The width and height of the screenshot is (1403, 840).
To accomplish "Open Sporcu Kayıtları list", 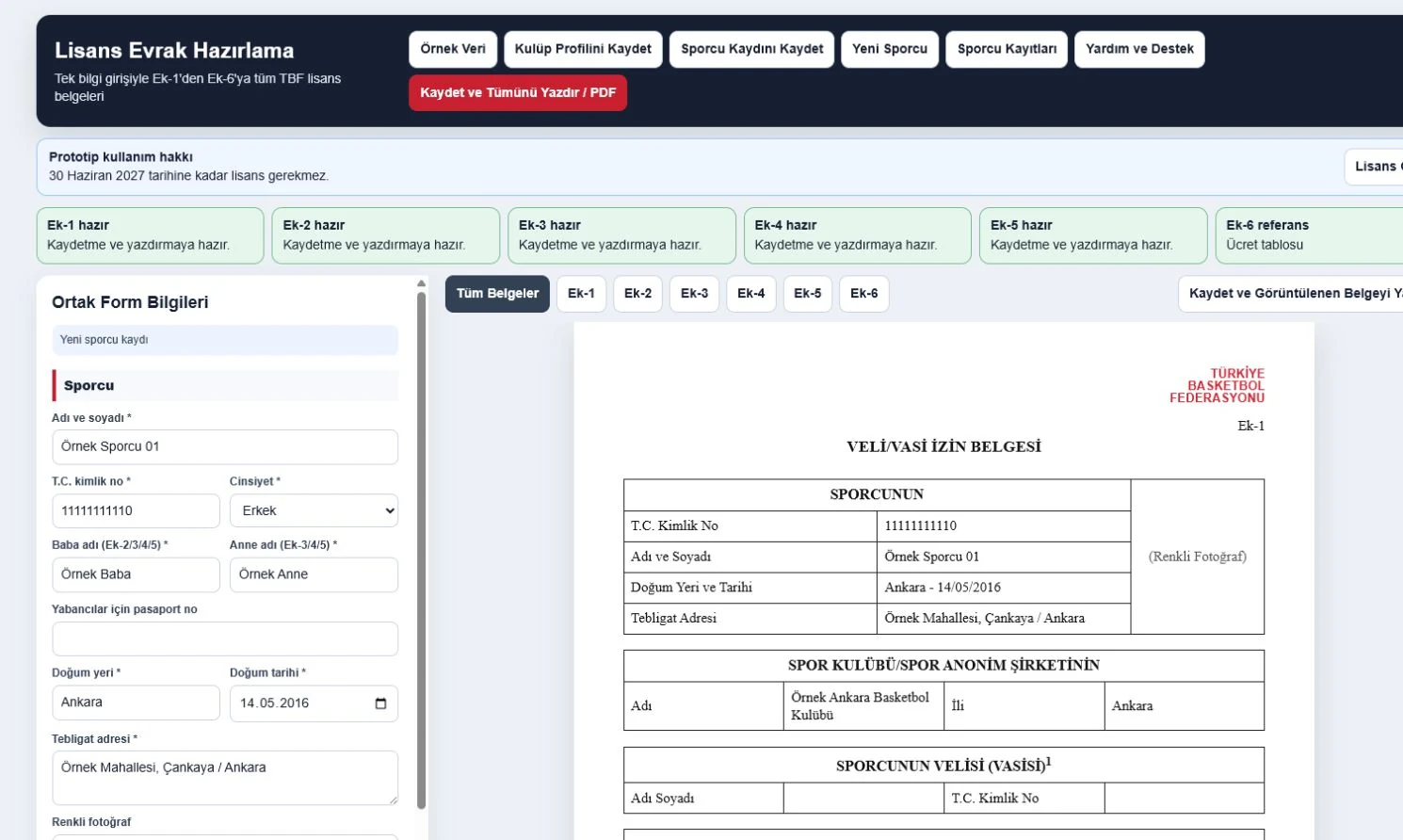I will pos(1007,49).
